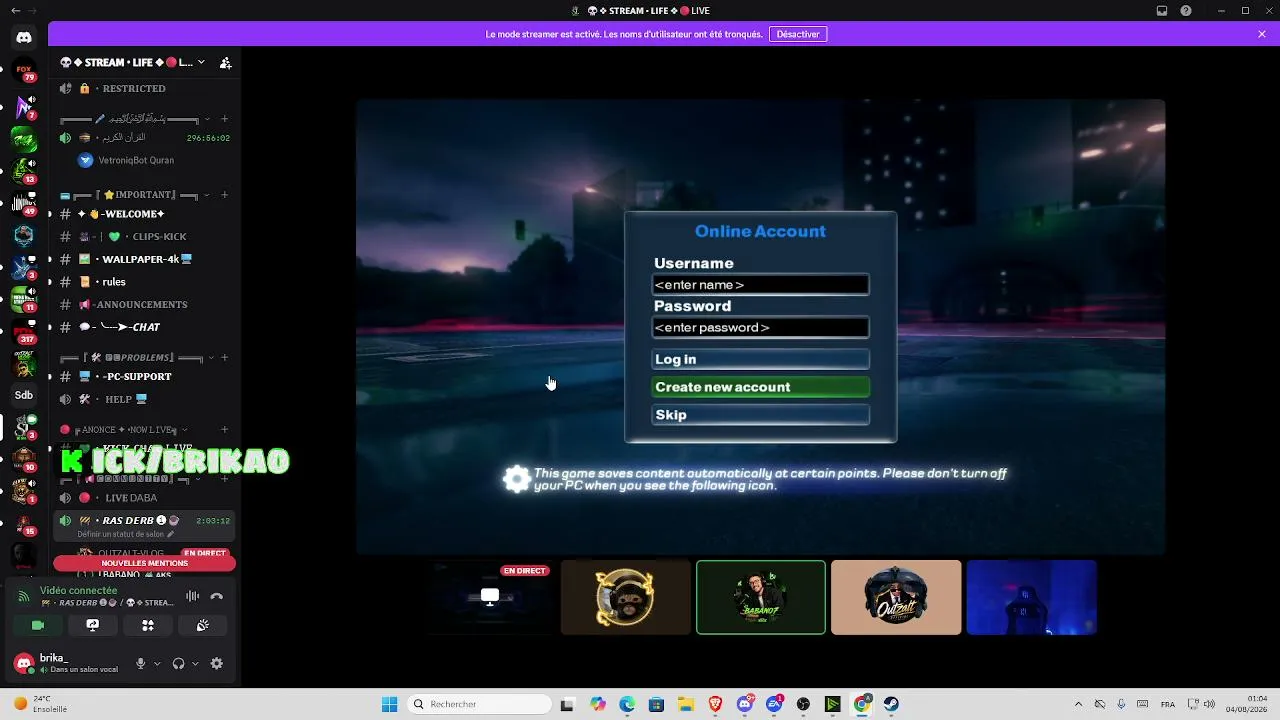Open the weather widget showing 24°C

pyautogui.click(x=41, y=704)
